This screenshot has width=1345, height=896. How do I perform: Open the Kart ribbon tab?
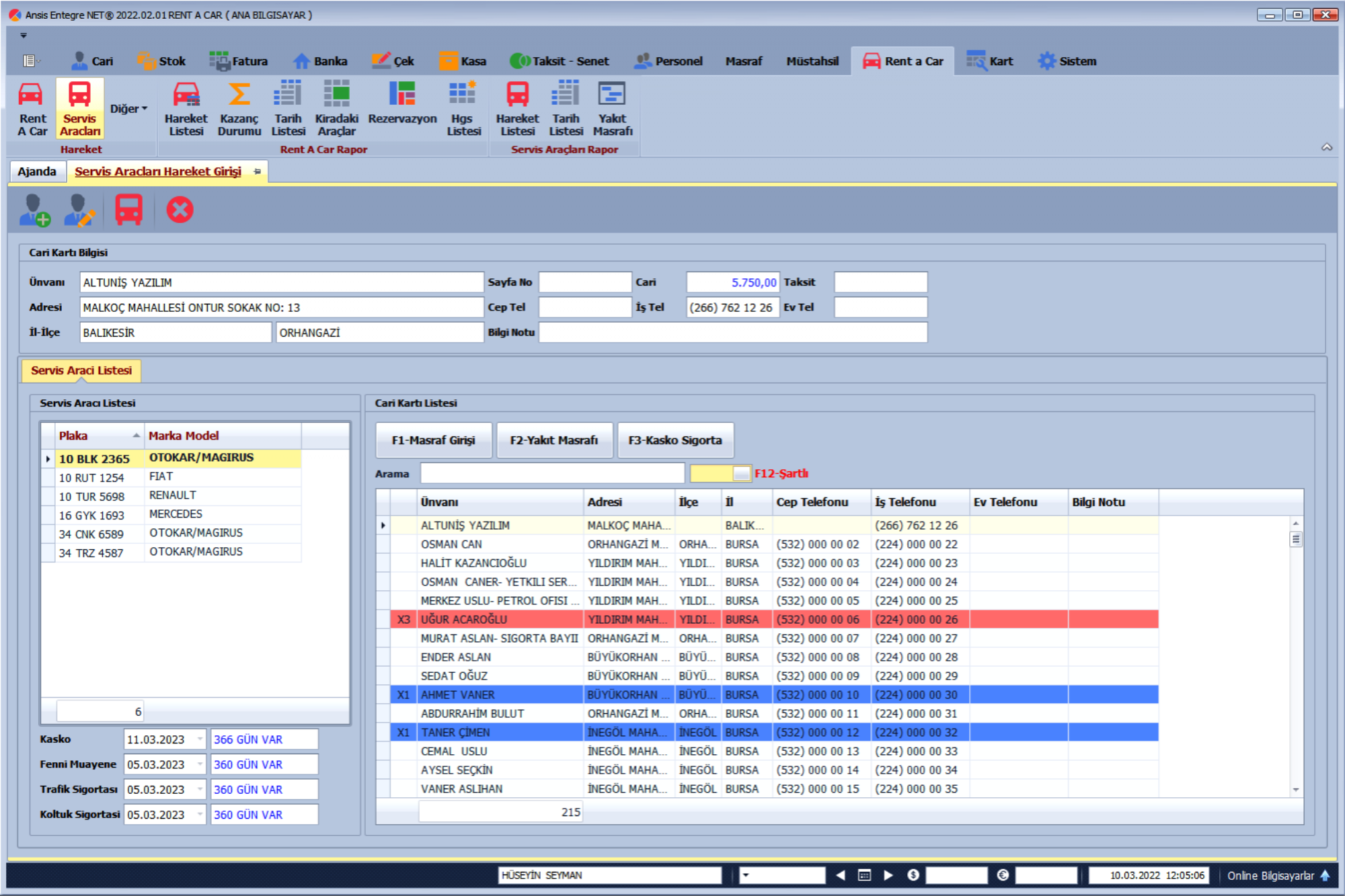pyautogui.click(x=990, y=61)
